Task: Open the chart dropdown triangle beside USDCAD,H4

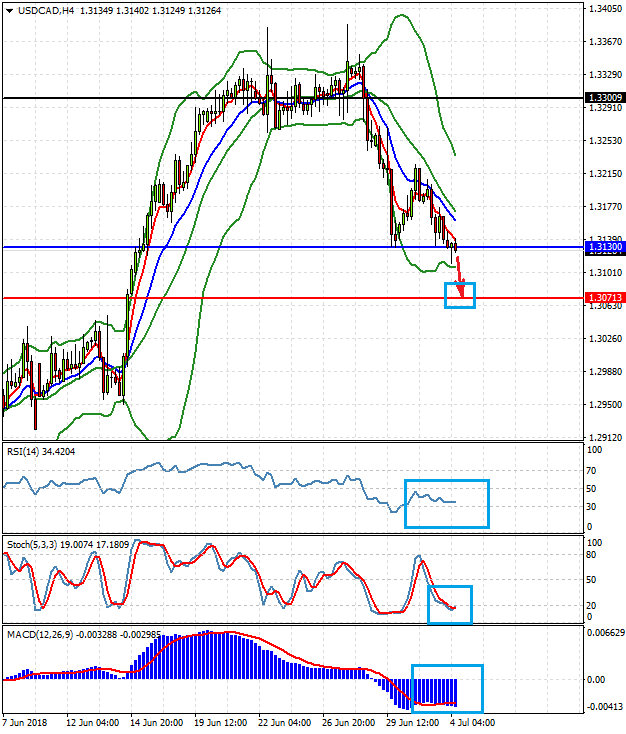Action: pyautogui.click(x=9, y=11)
